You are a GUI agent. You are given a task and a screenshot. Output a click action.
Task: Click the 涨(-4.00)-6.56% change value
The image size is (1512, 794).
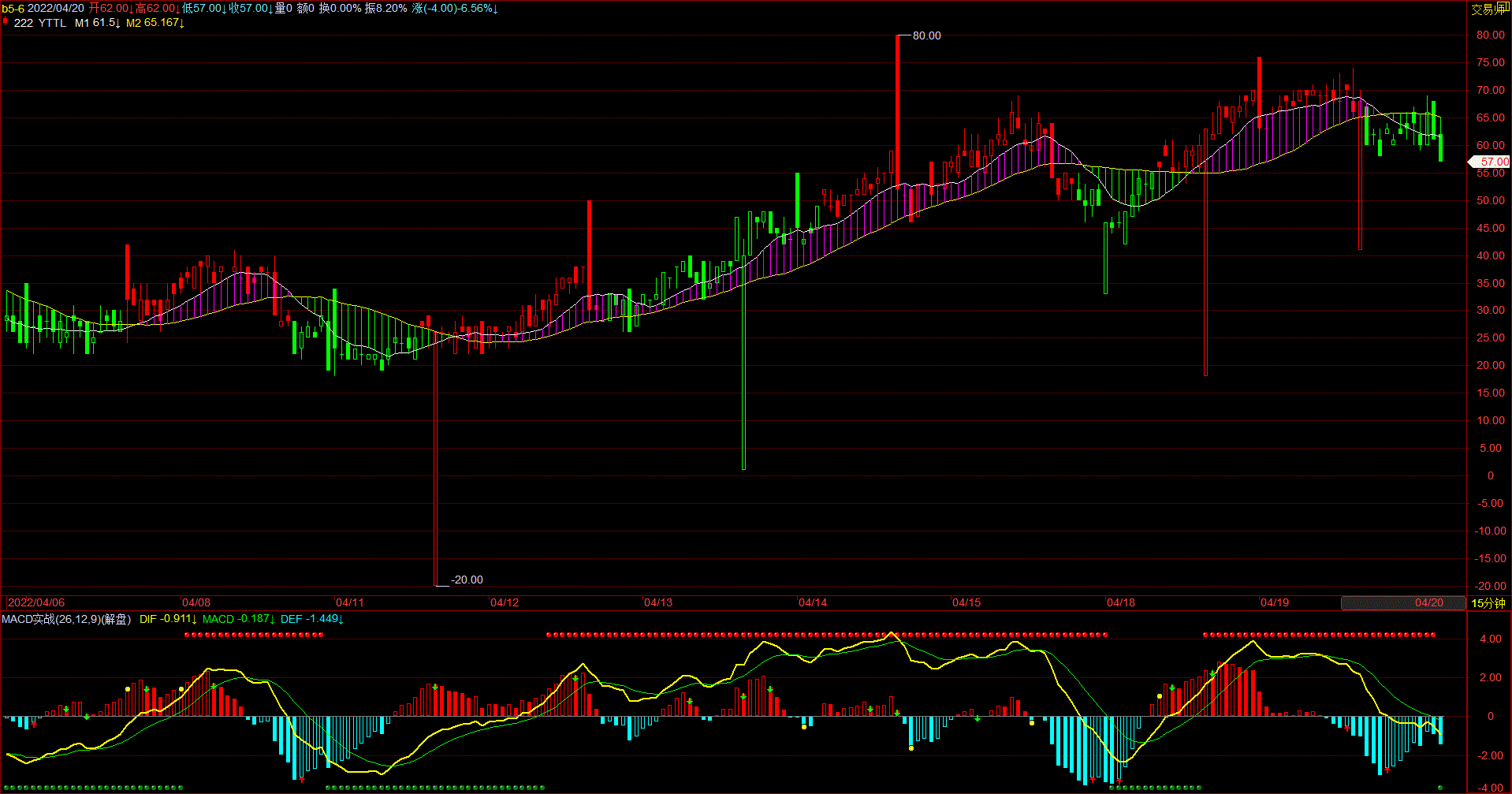coord(455,9)
